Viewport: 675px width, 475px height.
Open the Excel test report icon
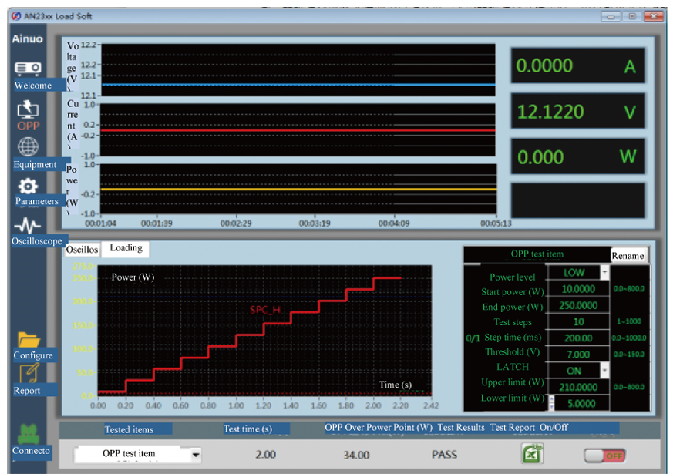[x=532, y=453]
